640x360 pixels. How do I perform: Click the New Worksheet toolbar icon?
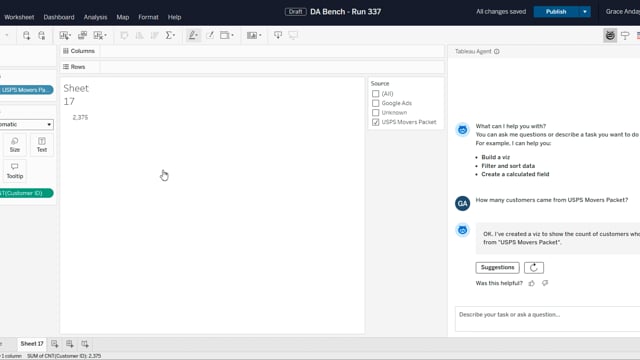click(x=64, y=36)
